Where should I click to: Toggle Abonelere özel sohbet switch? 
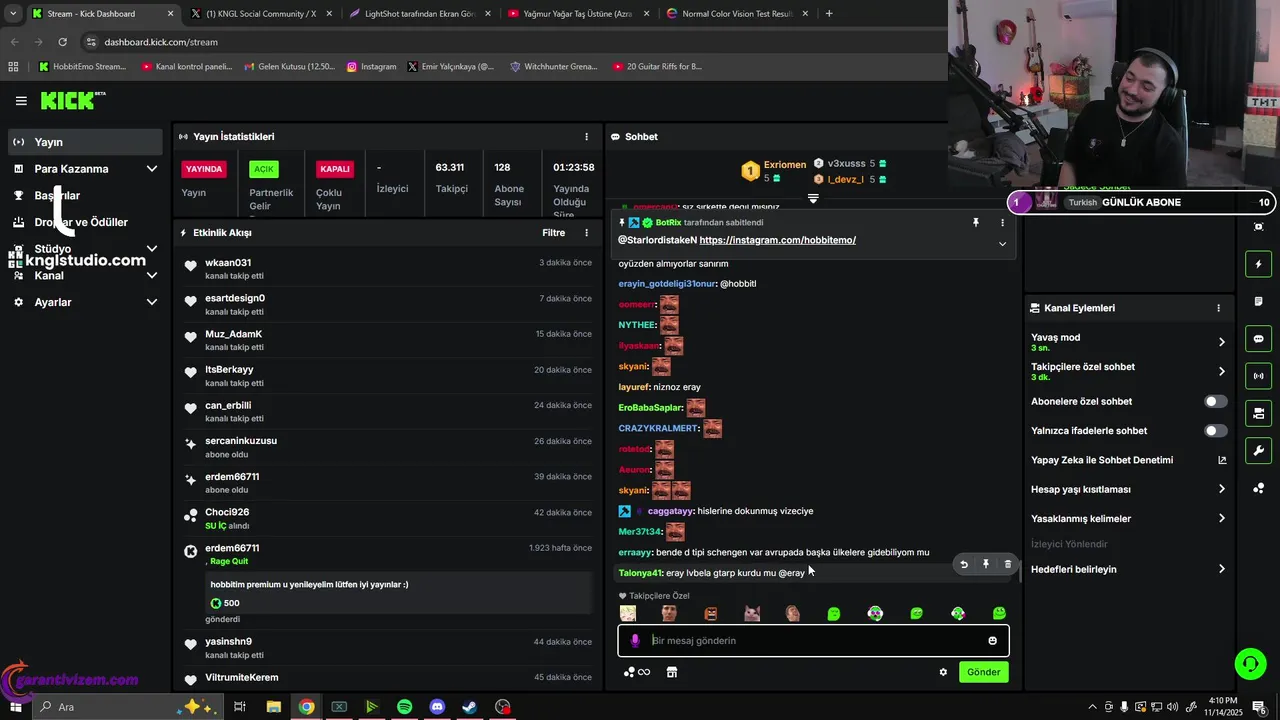click(1215, 402)
